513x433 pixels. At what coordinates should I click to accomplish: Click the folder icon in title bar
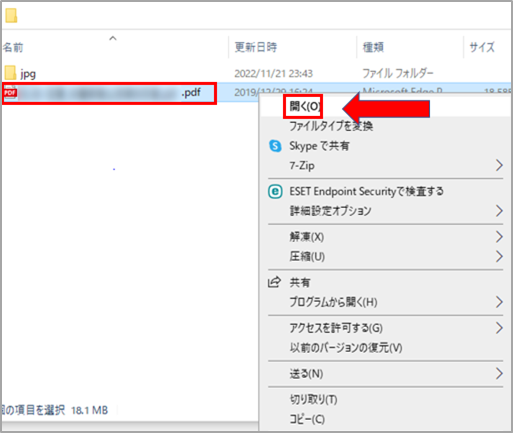[x=11, y=16]
